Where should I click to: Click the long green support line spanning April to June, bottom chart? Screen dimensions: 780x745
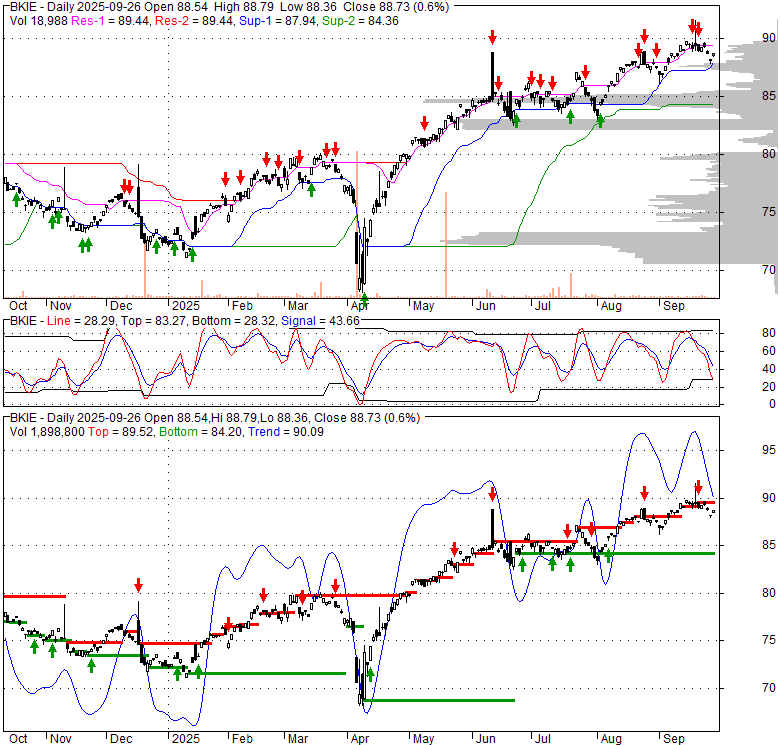(439, 700)
